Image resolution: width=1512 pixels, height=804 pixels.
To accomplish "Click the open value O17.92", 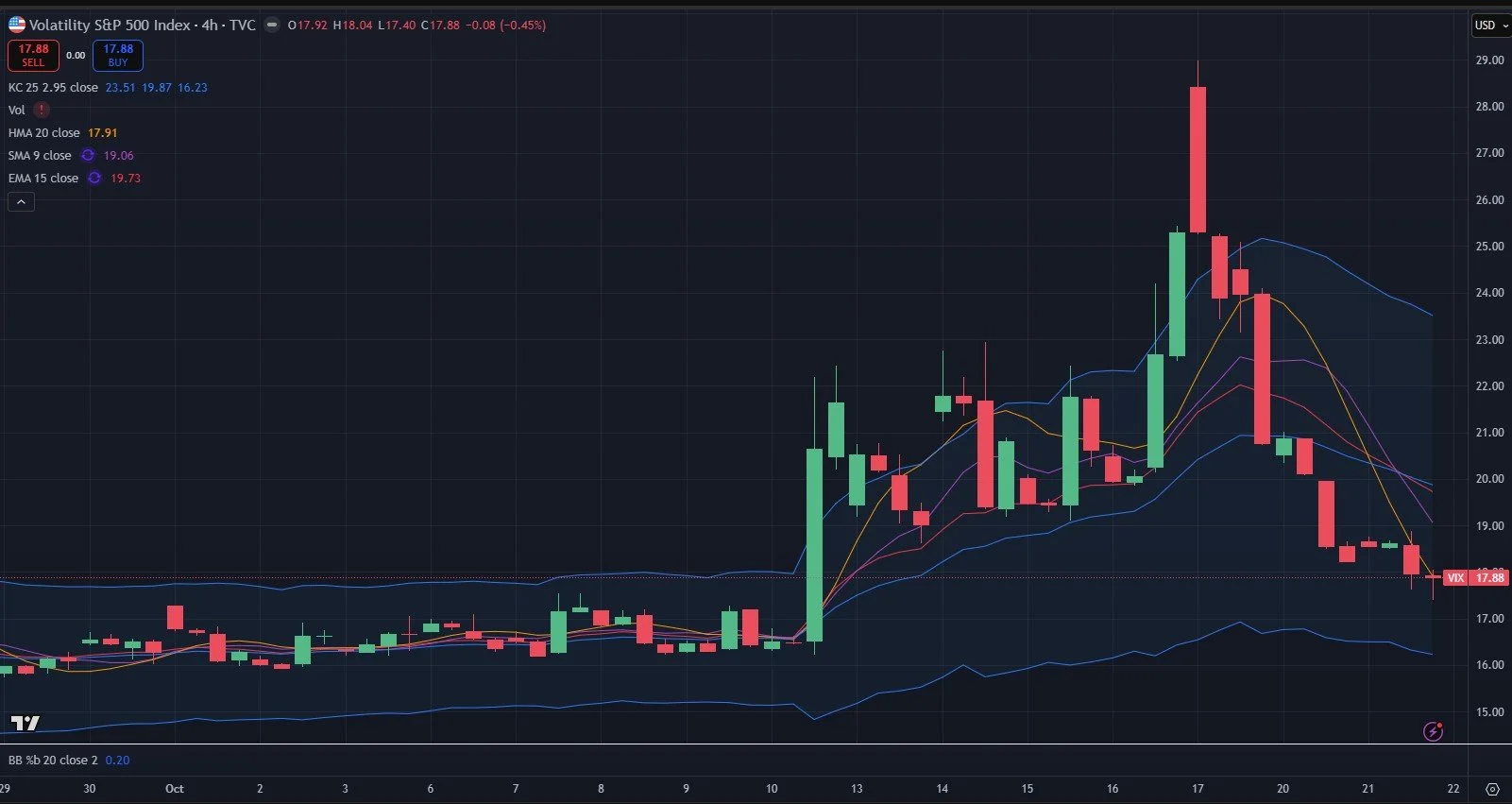I will [308, 26].
